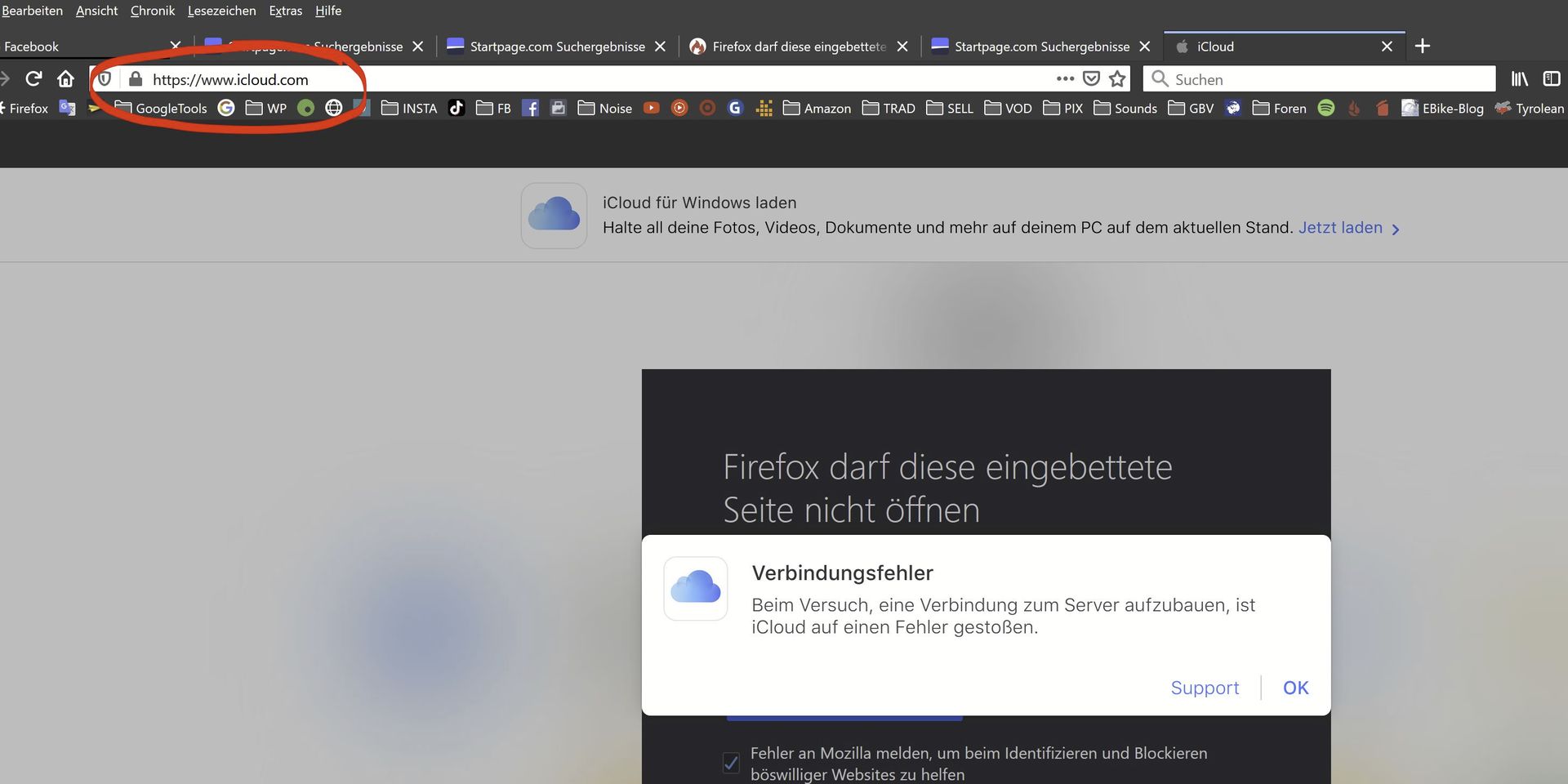Viewport: 1568px width, 784px height.
Task: Toggle the Fehler an Mozilla melden checkbox
Action: click(731, 763)
